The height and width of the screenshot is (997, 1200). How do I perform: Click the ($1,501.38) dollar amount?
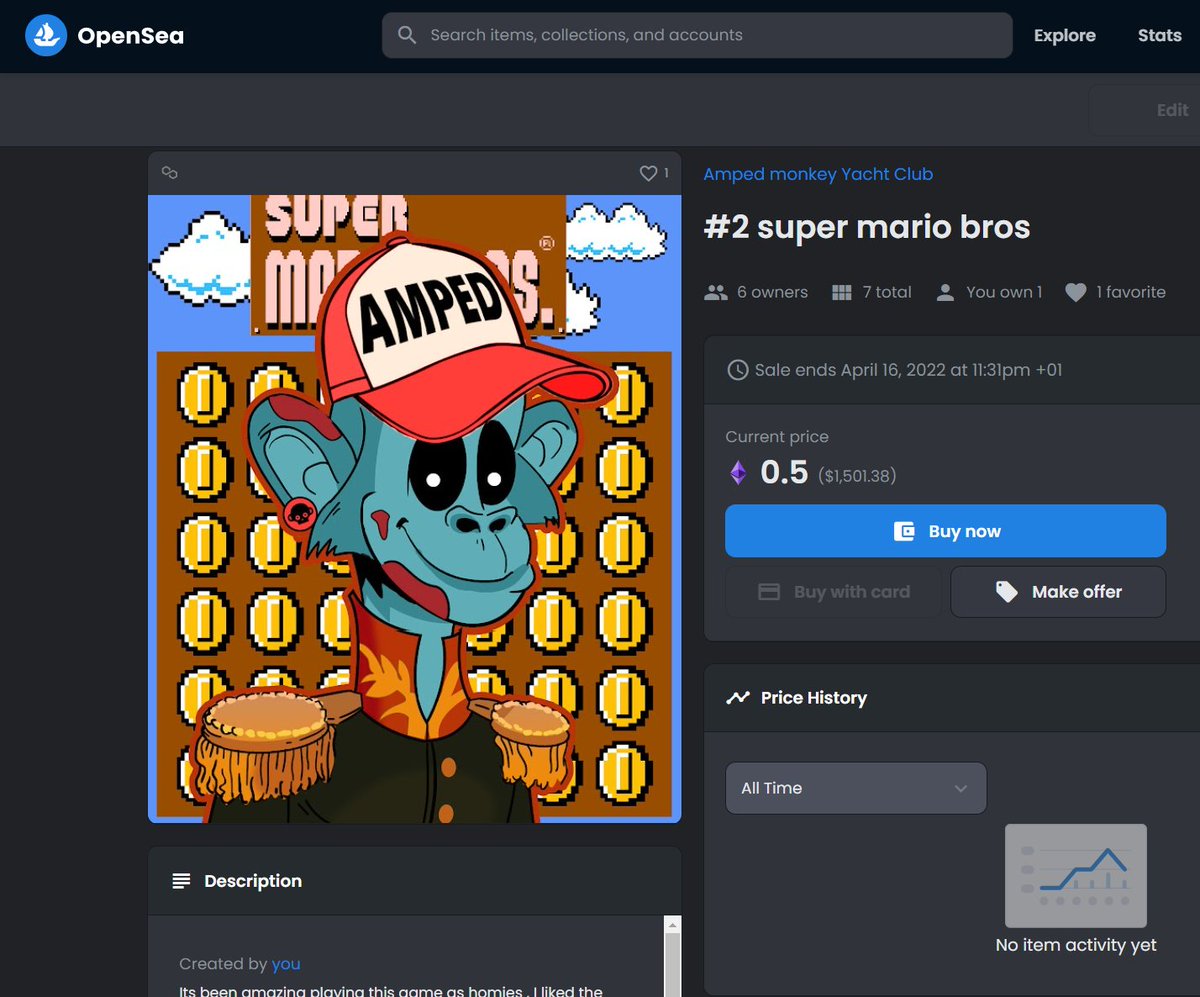[857, 476]
